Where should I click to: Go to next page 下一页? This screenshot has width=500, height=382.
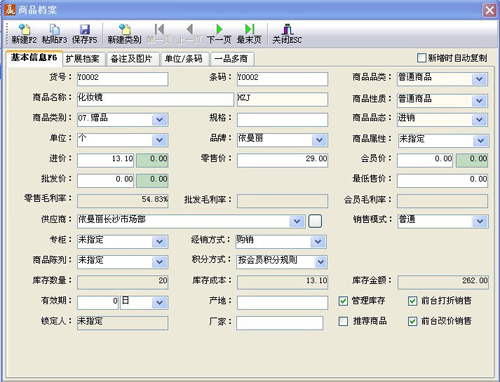(x=219, y=29)
